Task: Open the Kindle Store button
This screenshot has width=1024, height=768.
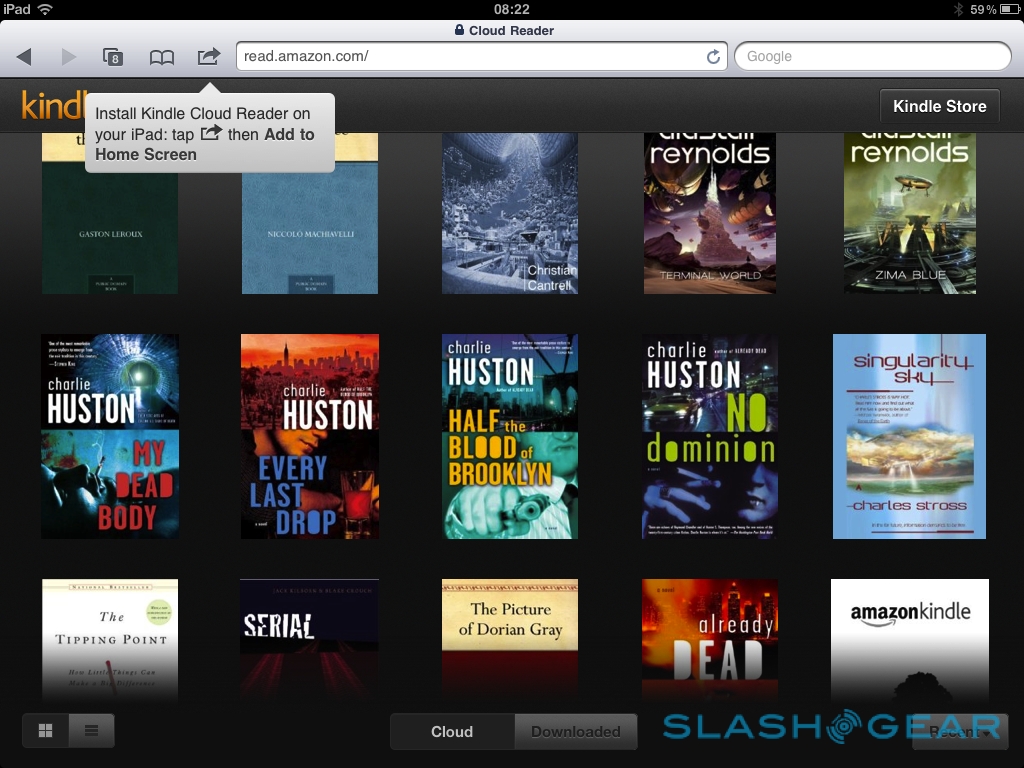Action: pyautogui.click(x=939, y=106)
